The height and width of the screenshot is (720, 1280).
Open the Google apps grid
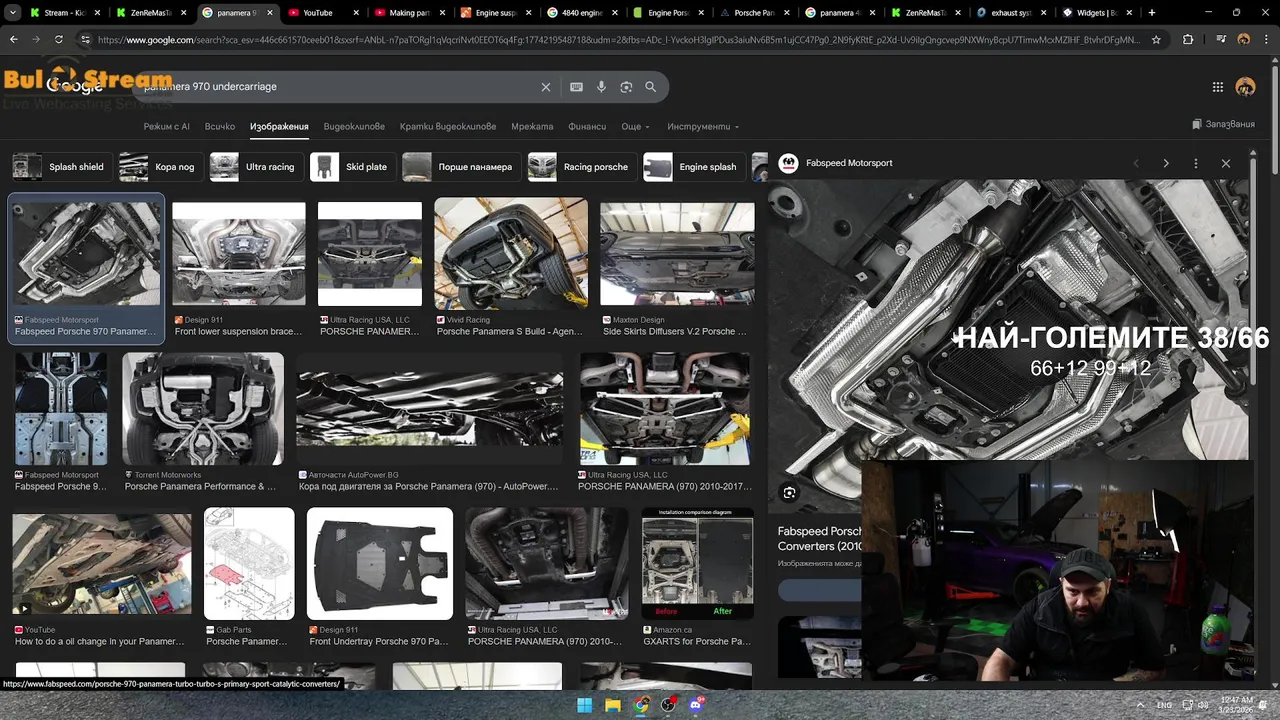tap(1217, 87)
